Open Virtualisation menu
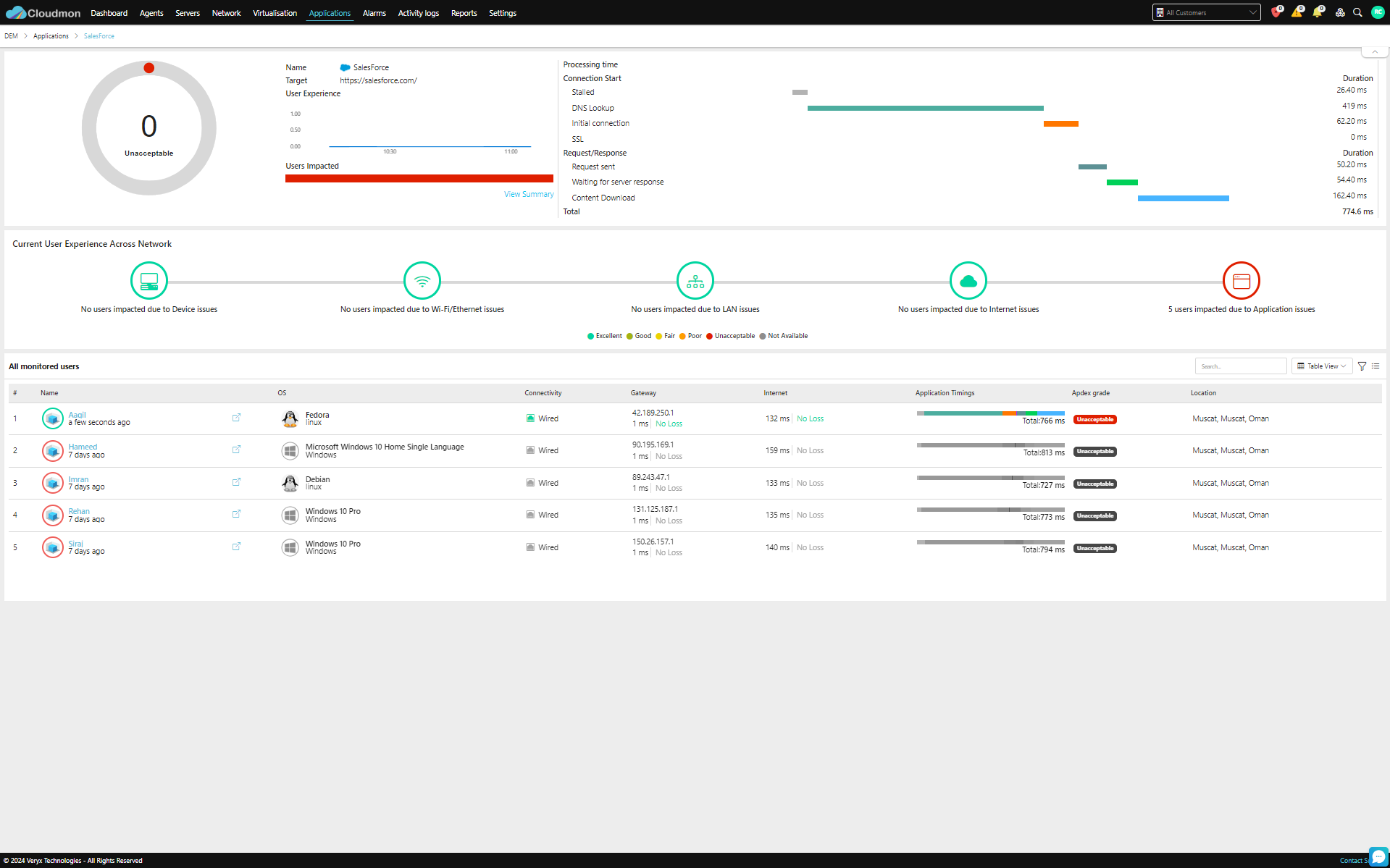The image size is (1390, 868). (x=275, y=13)
